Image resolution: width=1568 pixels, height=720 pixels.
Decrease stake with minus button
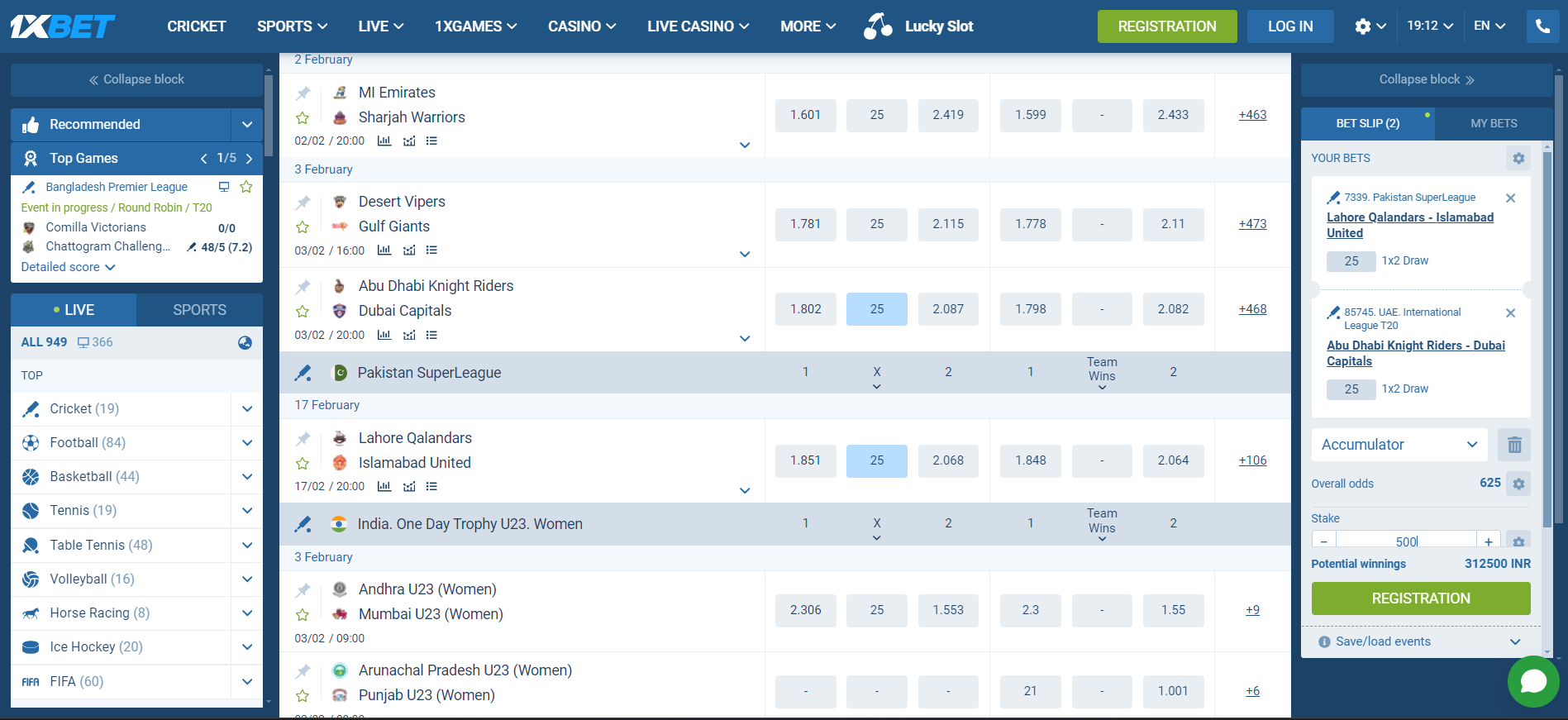(1324, 541)
